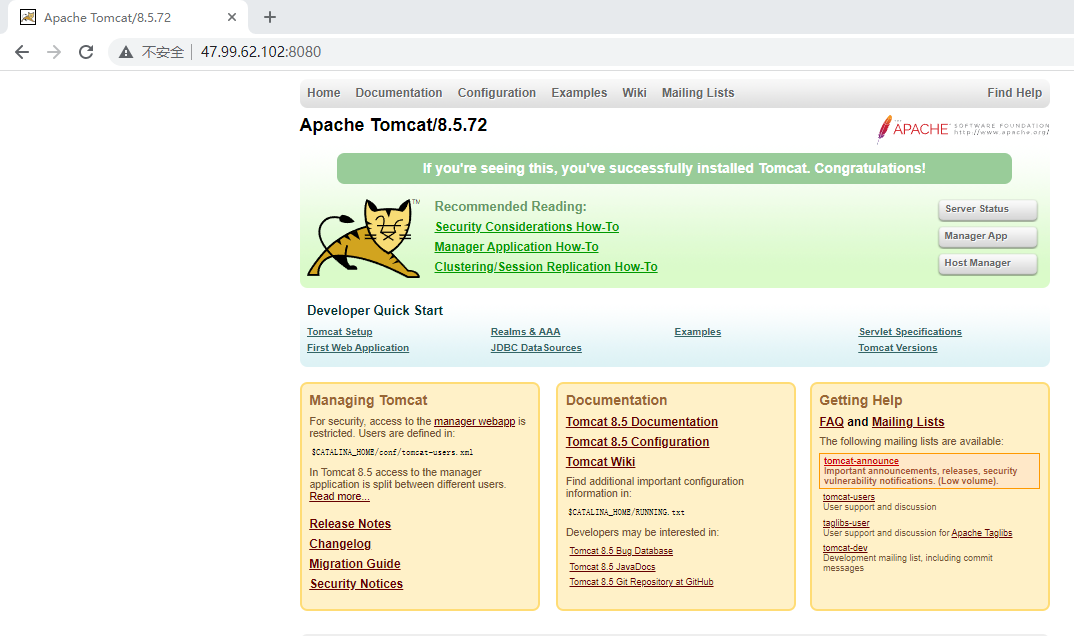
Task: Click the Tomcat favicon on the tab
Action: pos(27,17)
